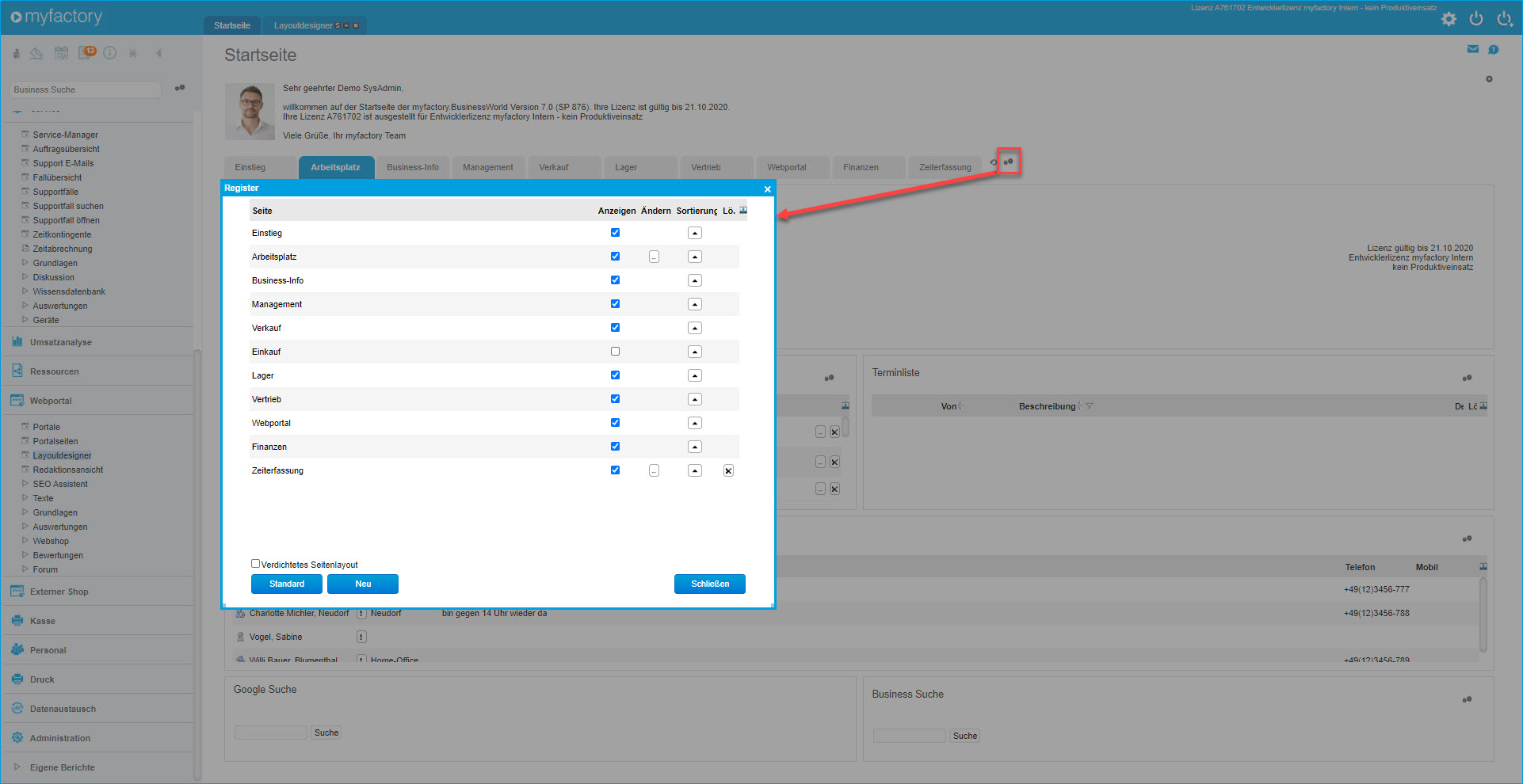Expand the Wissensdatenbank tree node

[25, 291]
